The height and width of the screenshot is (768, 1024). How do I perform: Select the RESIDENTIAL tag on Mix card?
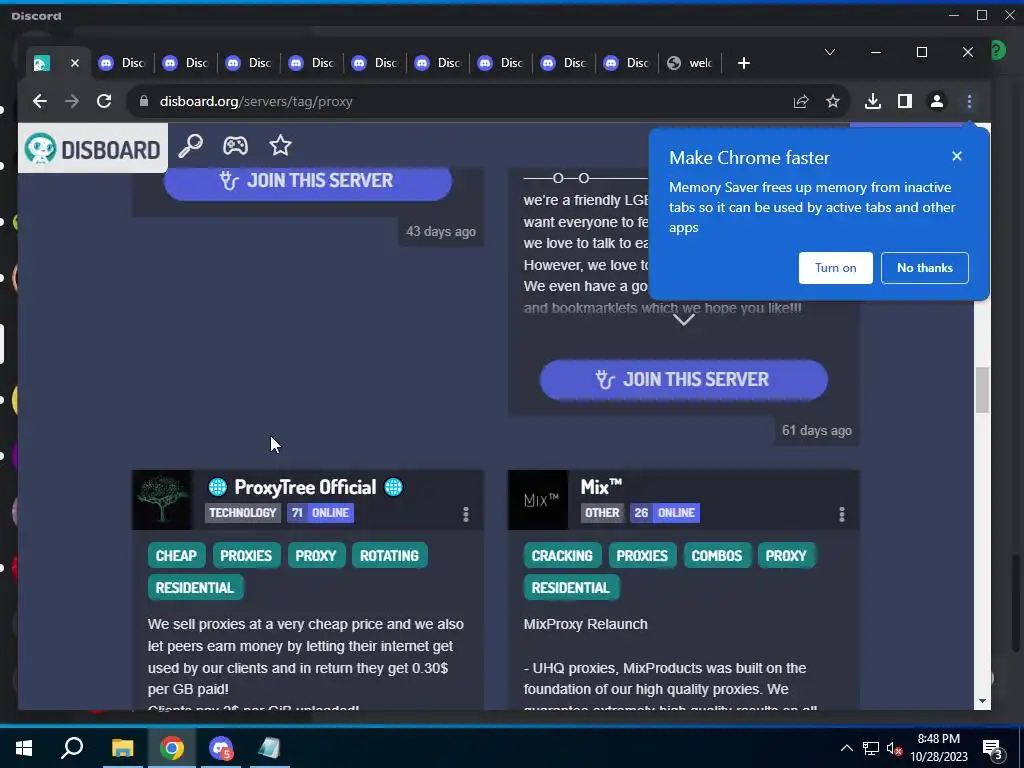point(571,588)
